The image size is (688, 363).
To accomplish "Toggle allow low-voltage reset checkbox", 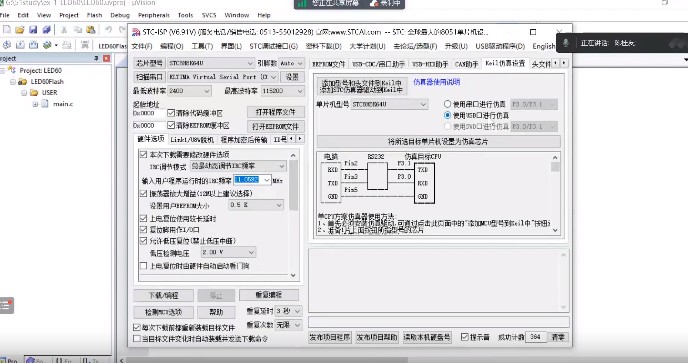I will (143, 241).
